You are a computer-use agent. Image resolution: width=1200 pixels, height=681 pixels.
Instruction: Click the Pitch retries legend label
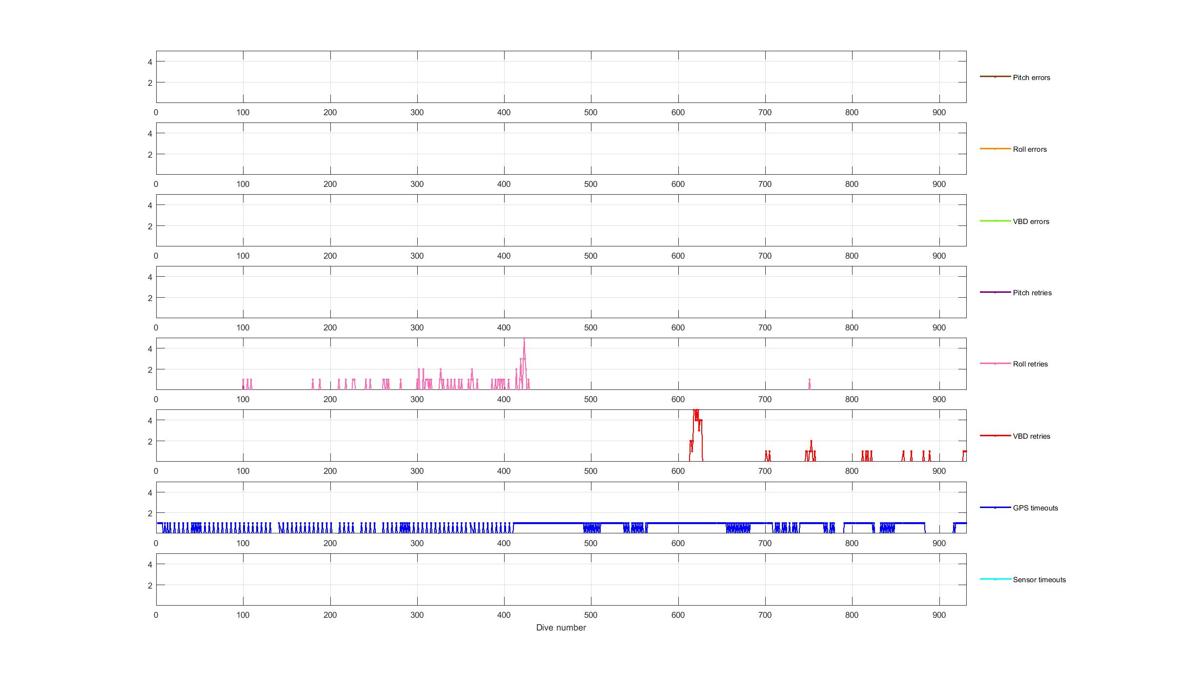tap(1032, 293)
